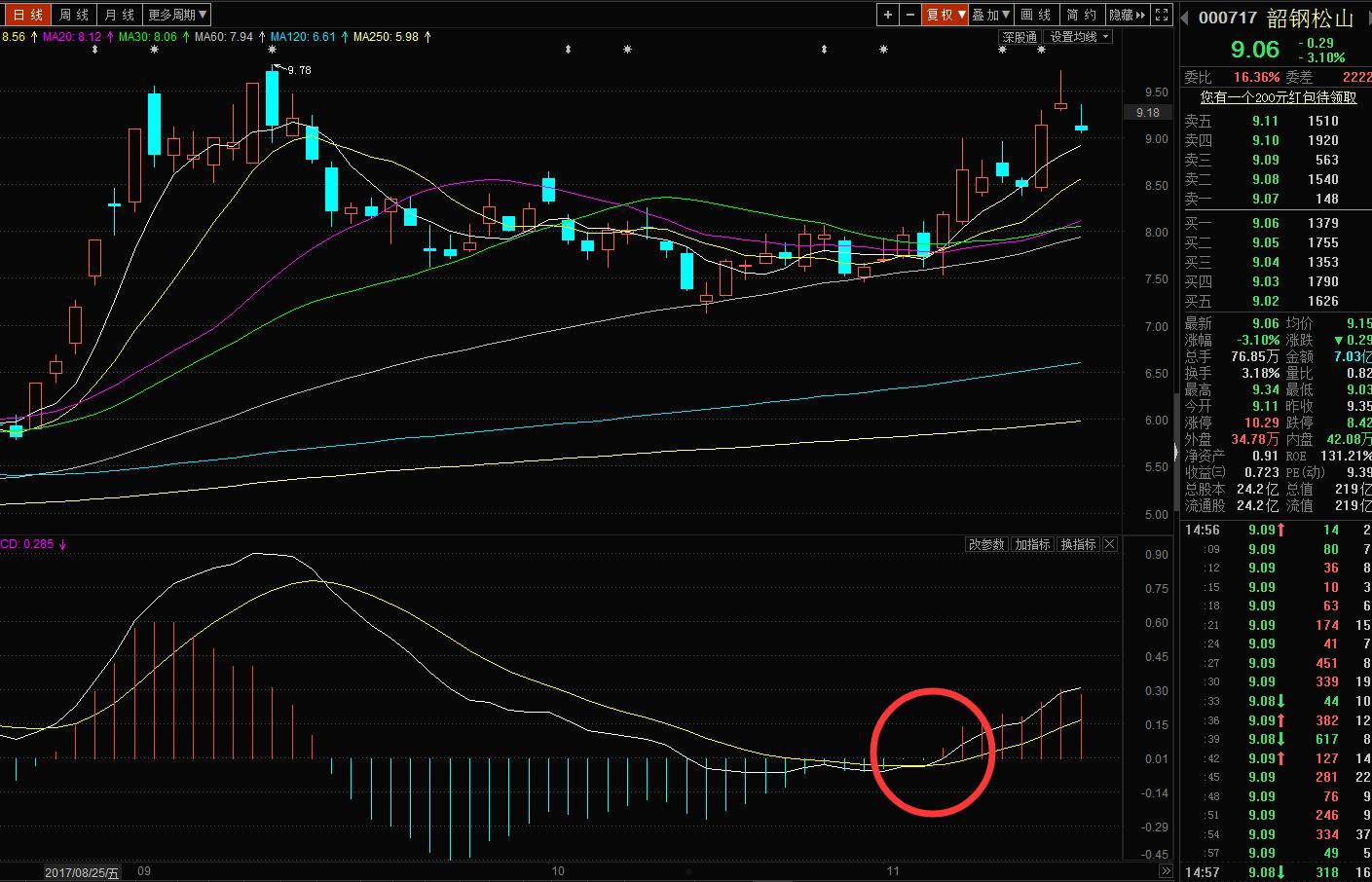Viewport: 1372px width, 882px height.
Task: Click the MA60: 7.94 label
Action: coord(224,37)
